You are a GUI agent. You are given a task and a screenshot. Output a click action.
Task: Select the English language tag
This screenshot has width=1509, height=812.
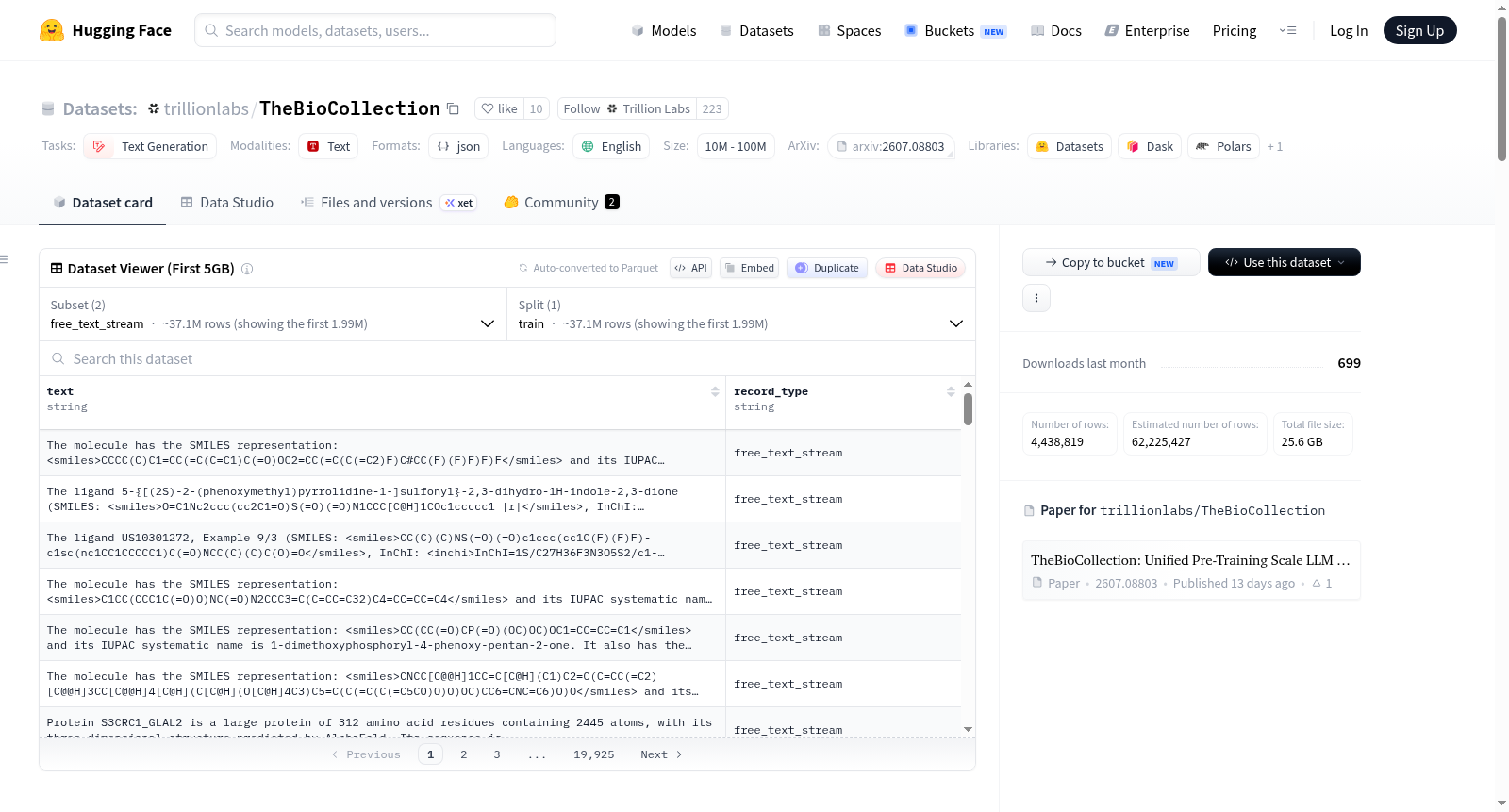coord(611,146)
